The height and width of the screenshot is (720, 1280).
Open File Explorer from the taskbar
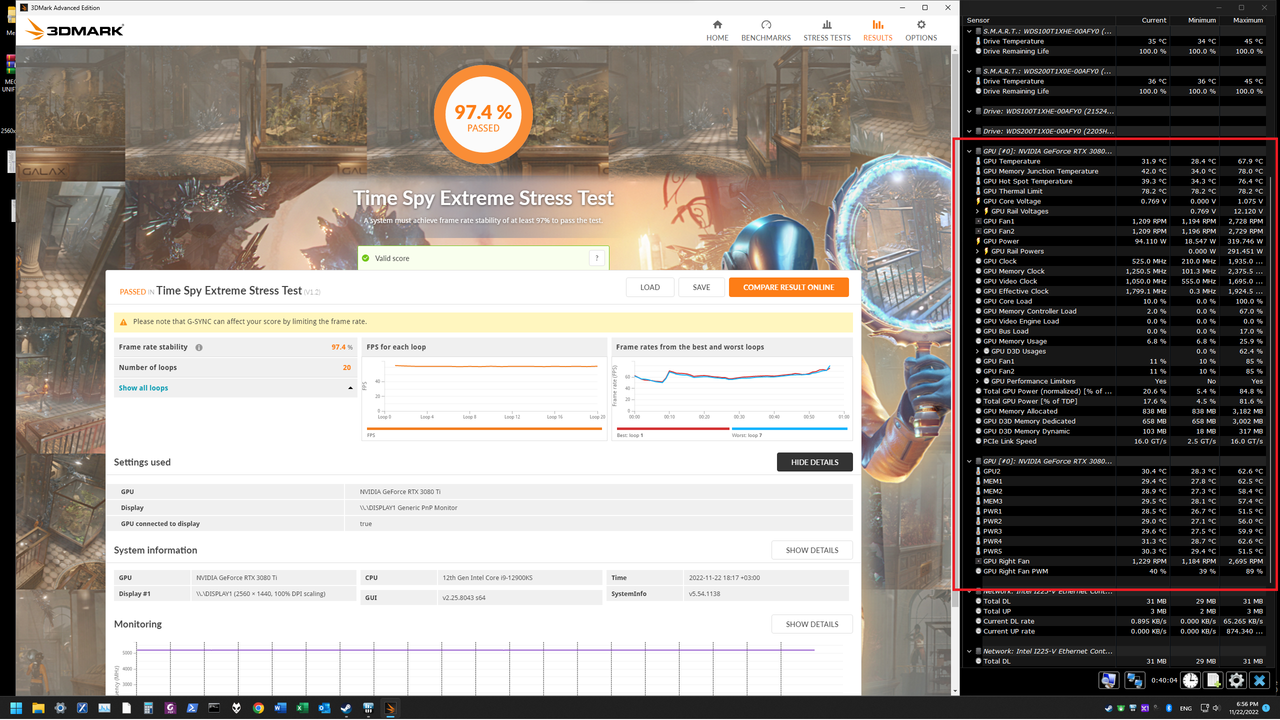click(x=38, y=708)
